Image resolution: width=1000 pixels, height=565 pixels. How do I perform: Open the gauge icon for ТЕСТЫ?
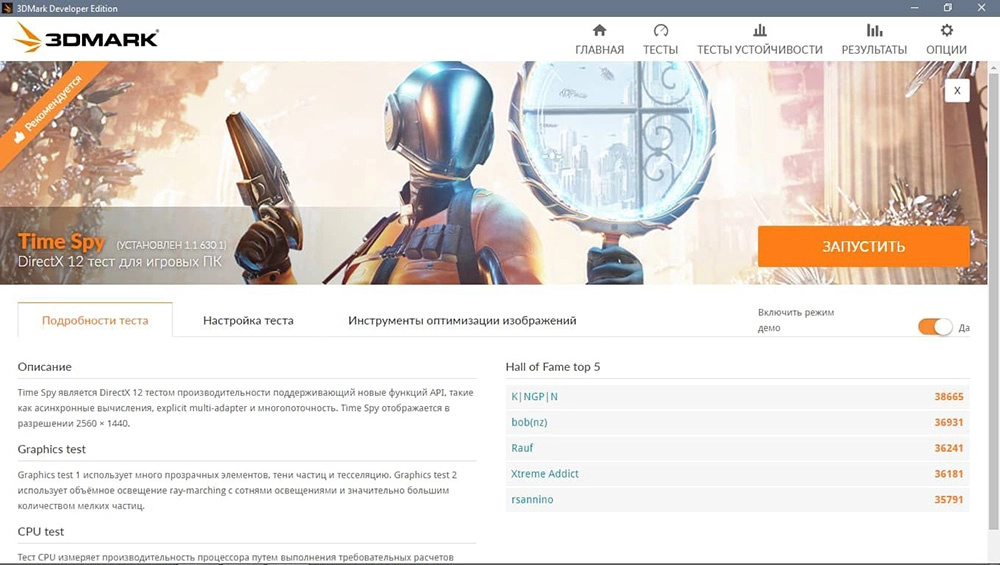coord(660,30)
